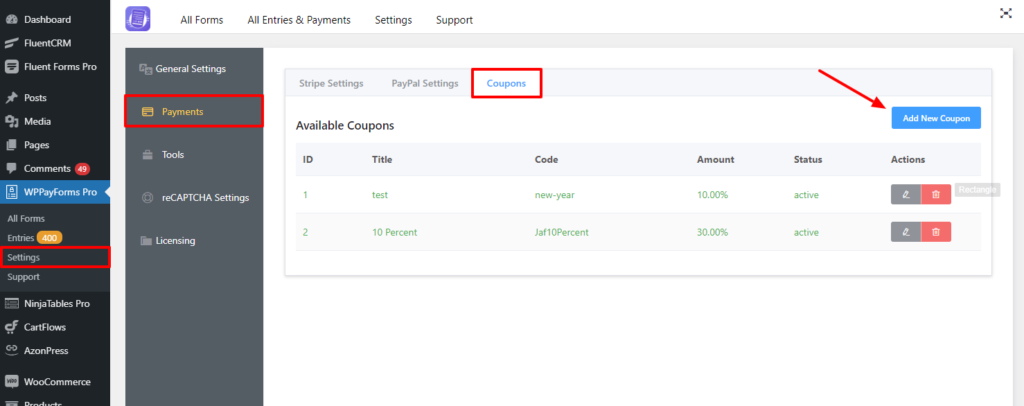Screen dimensions: 1024x406
Task: Open WordPress Dashboard in sidebar
Action: [x=47, y=19]
